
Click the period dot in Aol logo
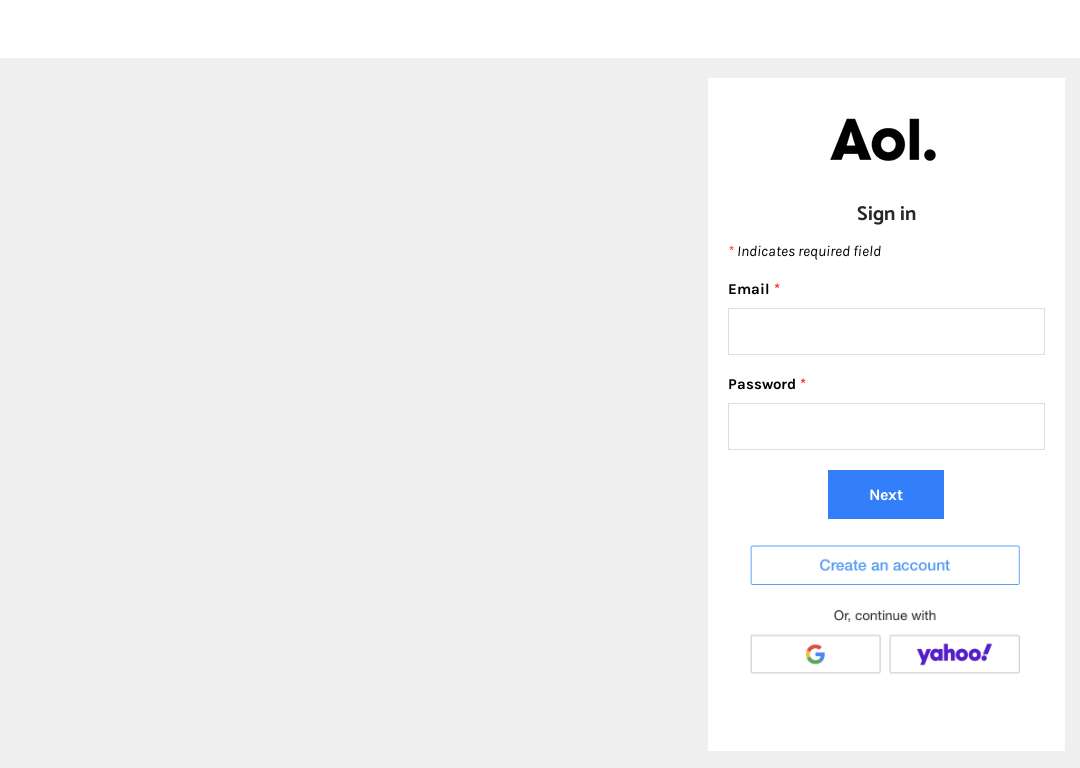tap(929, 154)
